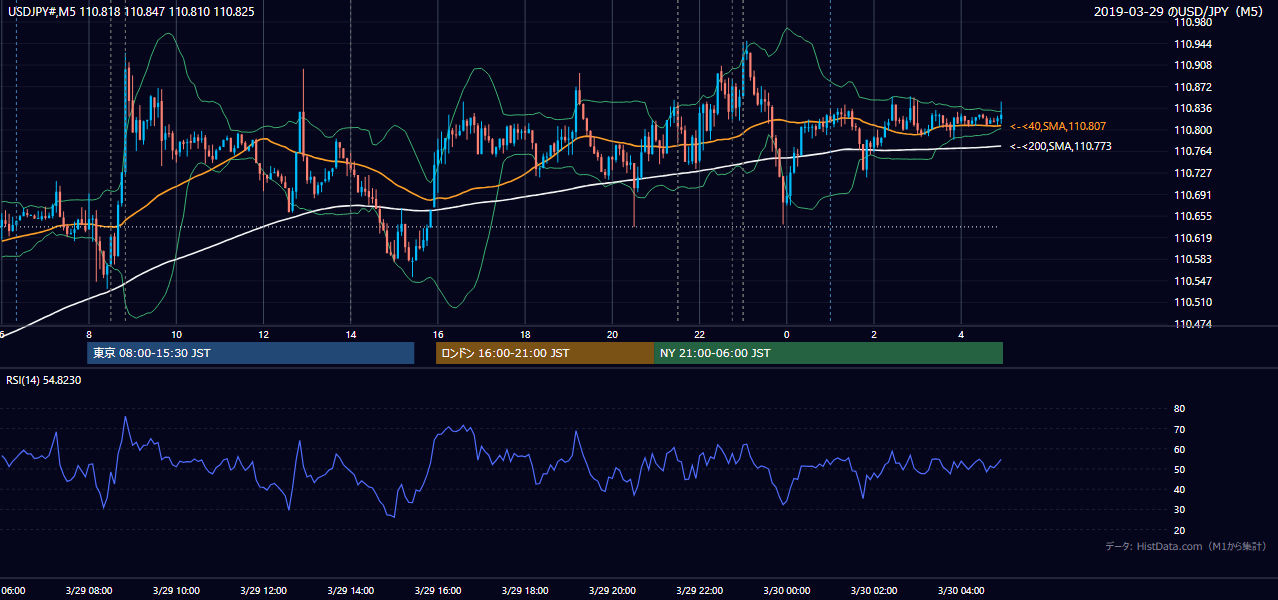1278x600 pixels.
Task: Click RSI scale value 30
Action: coord(1180,510)
